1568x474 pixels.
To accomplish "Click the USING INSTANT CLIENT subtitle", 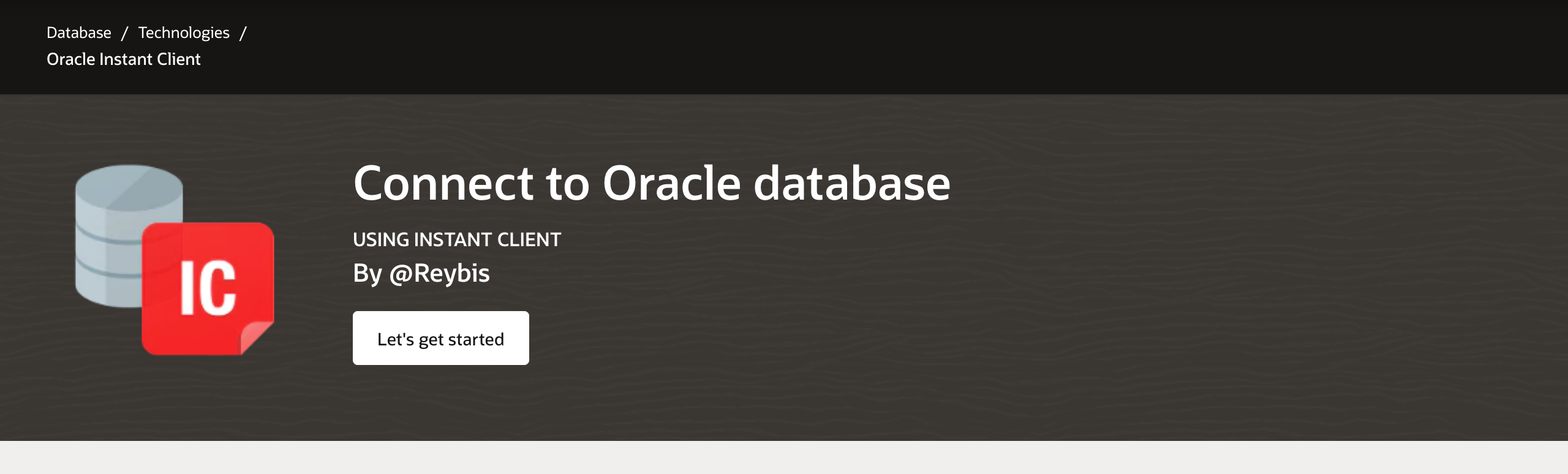I will [x=457, y=239].
